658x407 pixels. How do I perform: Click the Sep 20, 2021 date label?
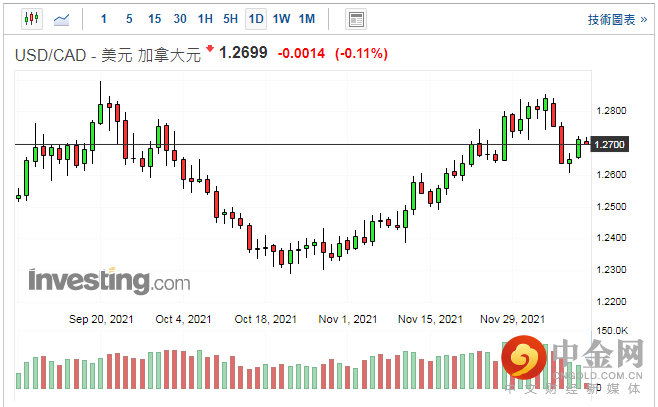click(x=101, y=319)
